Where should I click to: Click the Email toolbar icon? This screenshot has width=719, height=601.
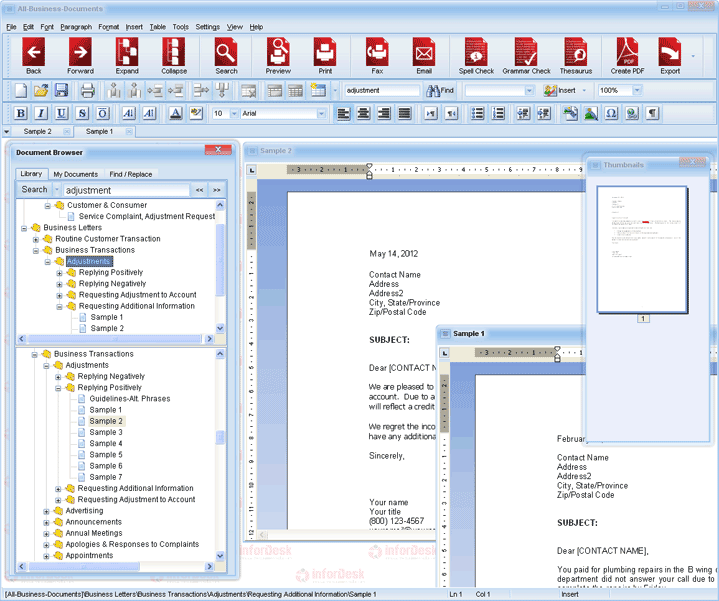424,53
